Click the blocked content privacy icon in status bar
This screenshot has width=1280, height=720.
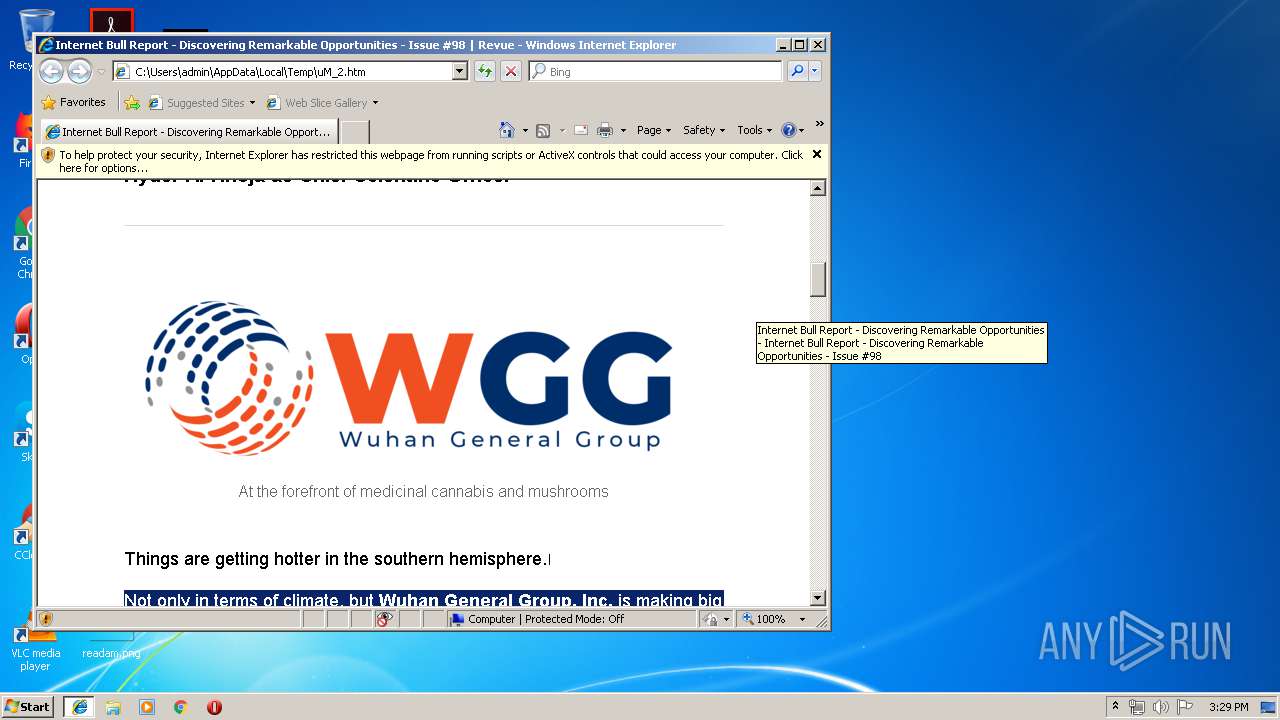click(x=385, y=619)
